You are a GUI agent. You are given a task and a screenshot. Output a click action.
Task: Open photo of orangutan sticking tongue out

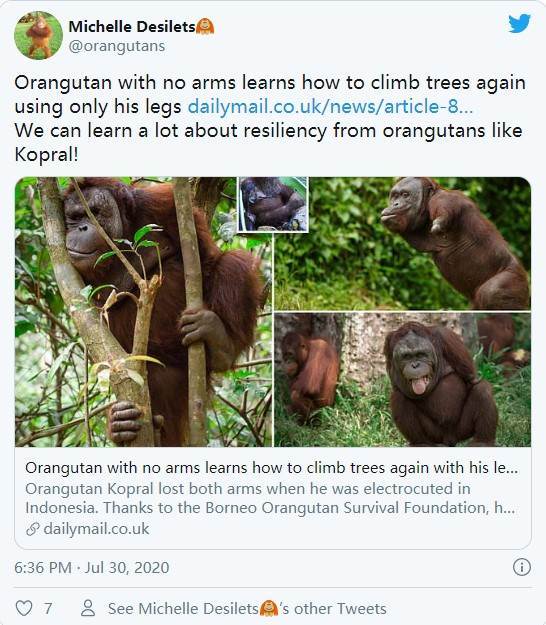(403, 379)
